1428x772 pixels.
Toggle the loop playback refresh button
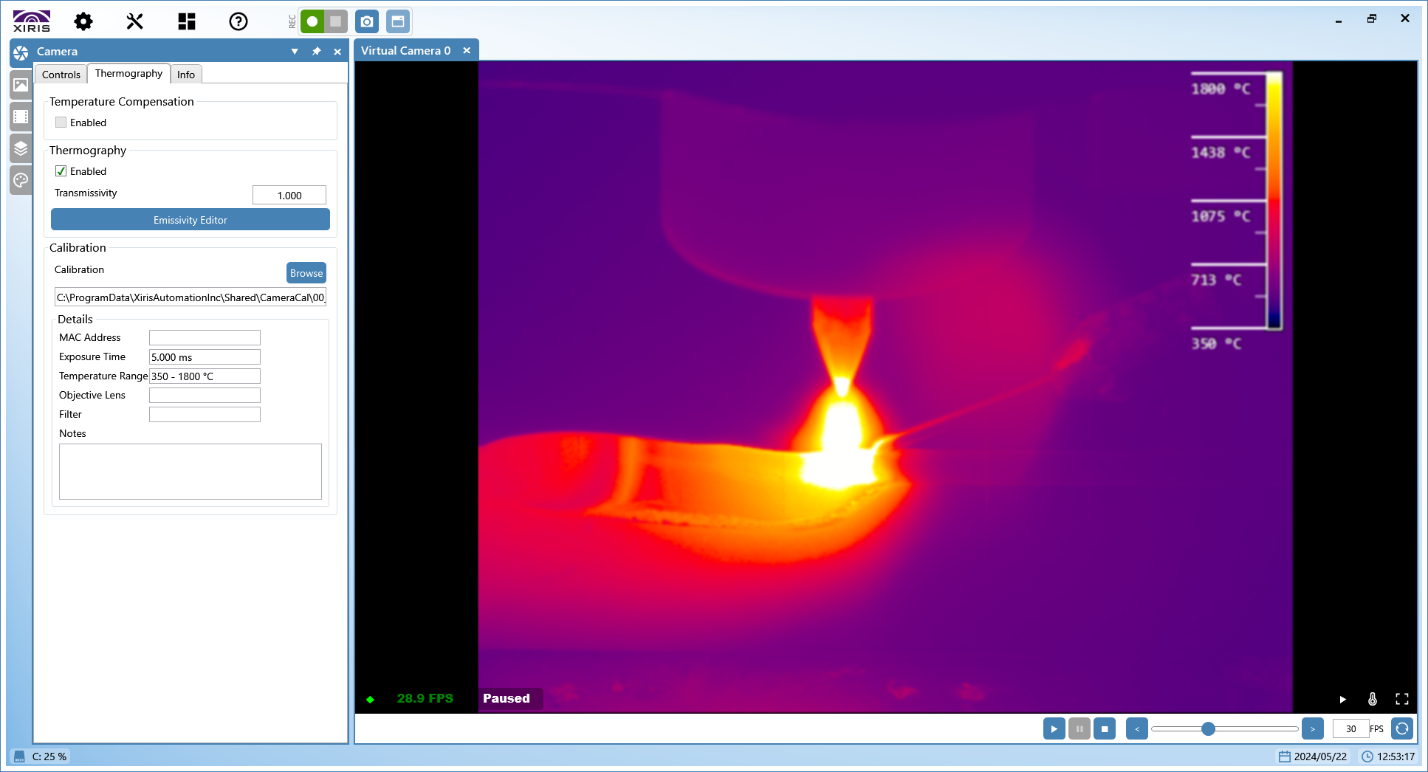click(x=1402, y=729)
